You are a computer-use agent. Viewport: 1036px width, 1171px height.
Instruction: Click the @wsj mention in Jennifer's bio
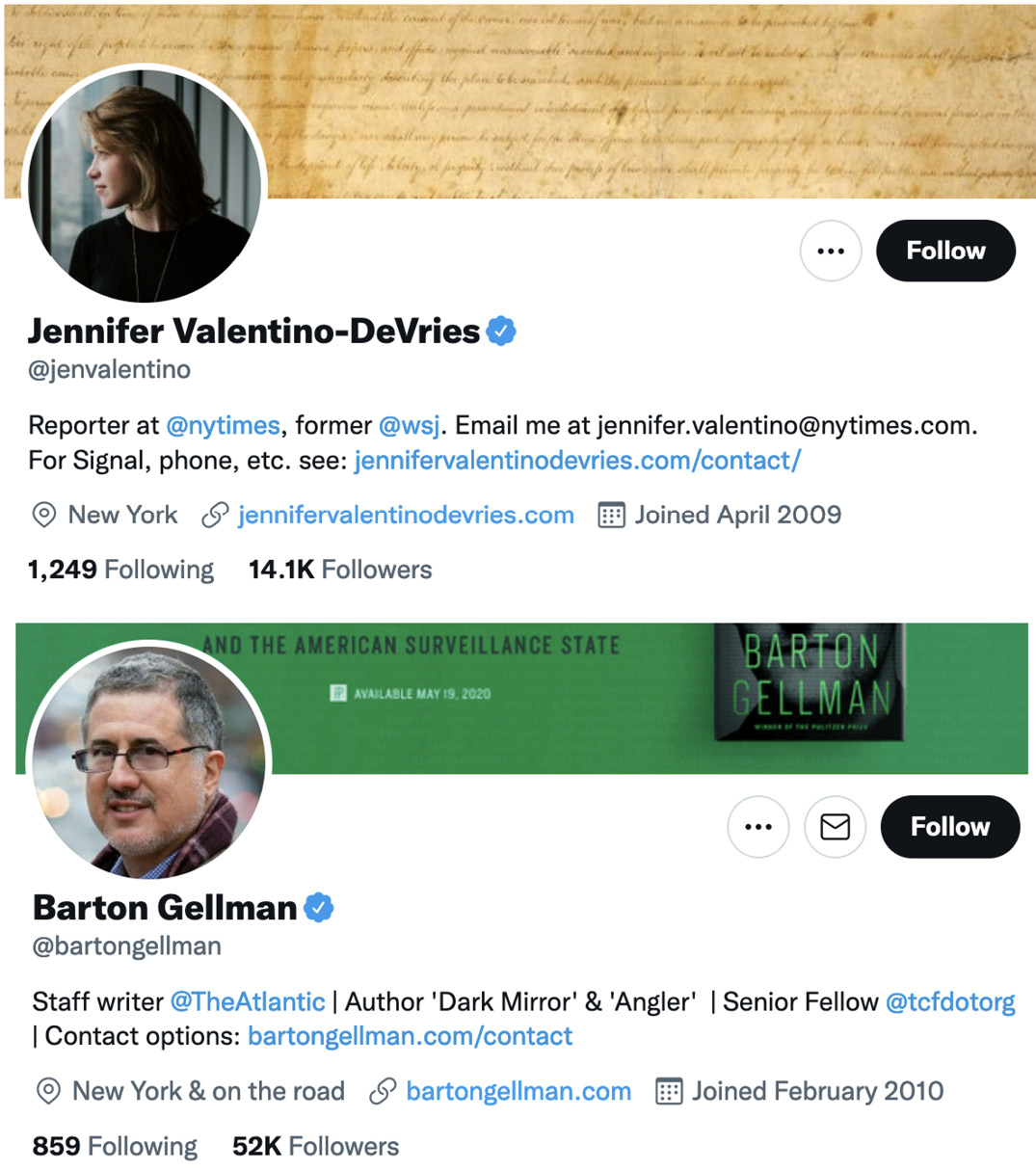point(409,424)
